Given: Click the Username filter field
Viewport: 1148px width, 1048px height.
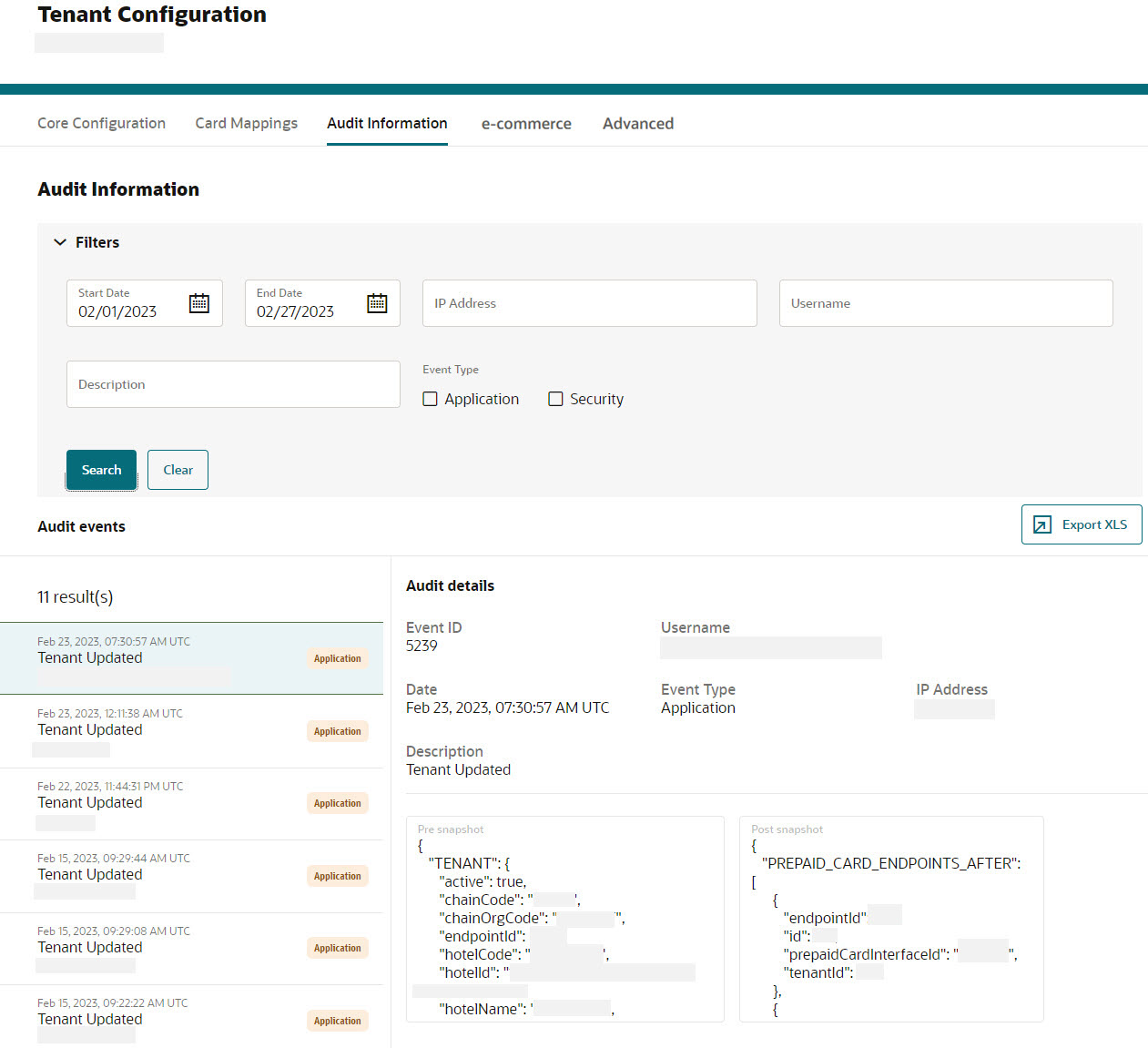Looking at the screenshot, I should point(945,303).
